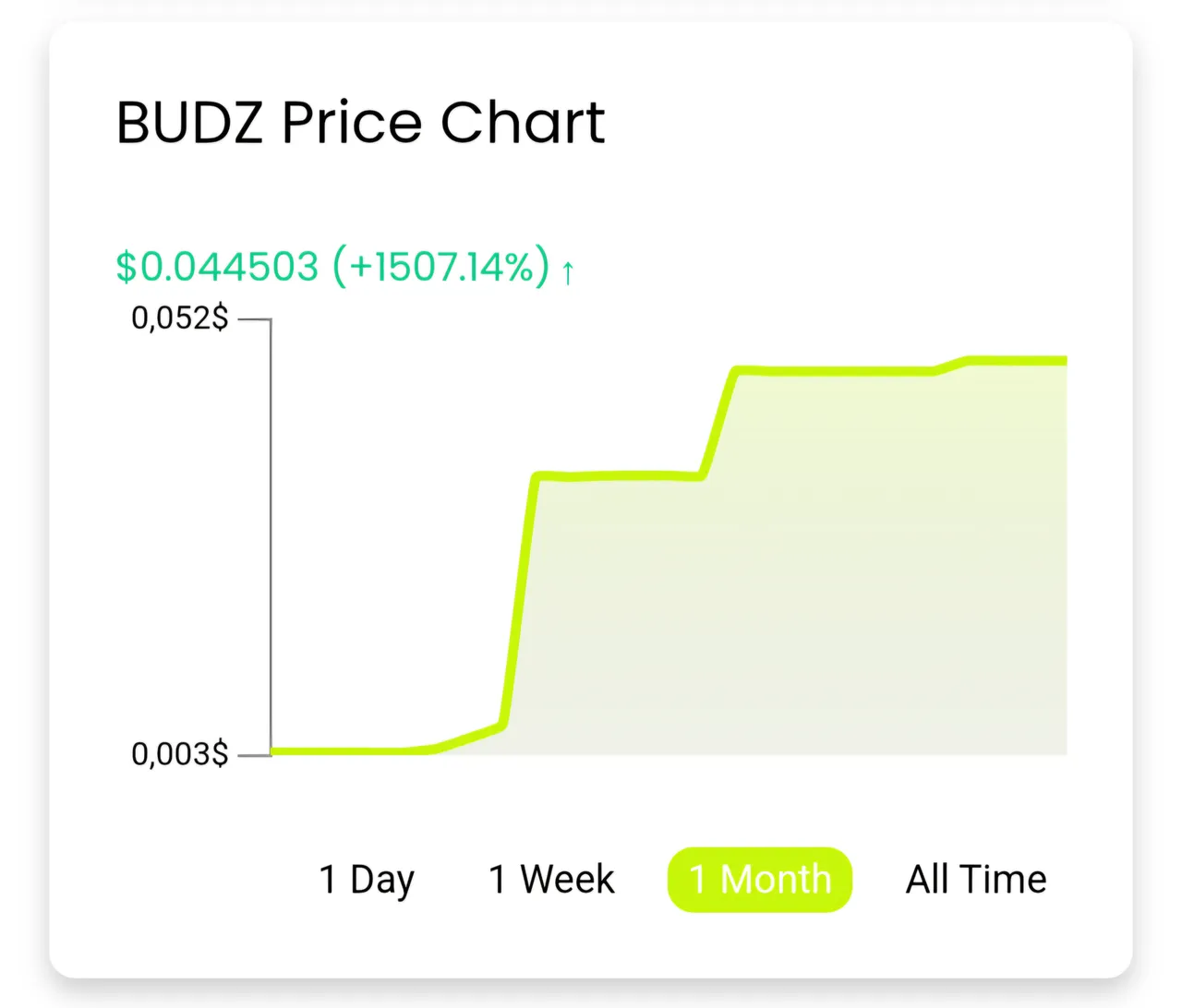Switch to the 1 Week view
The width and height of the screenshot is (1182, 1008).
551,879
